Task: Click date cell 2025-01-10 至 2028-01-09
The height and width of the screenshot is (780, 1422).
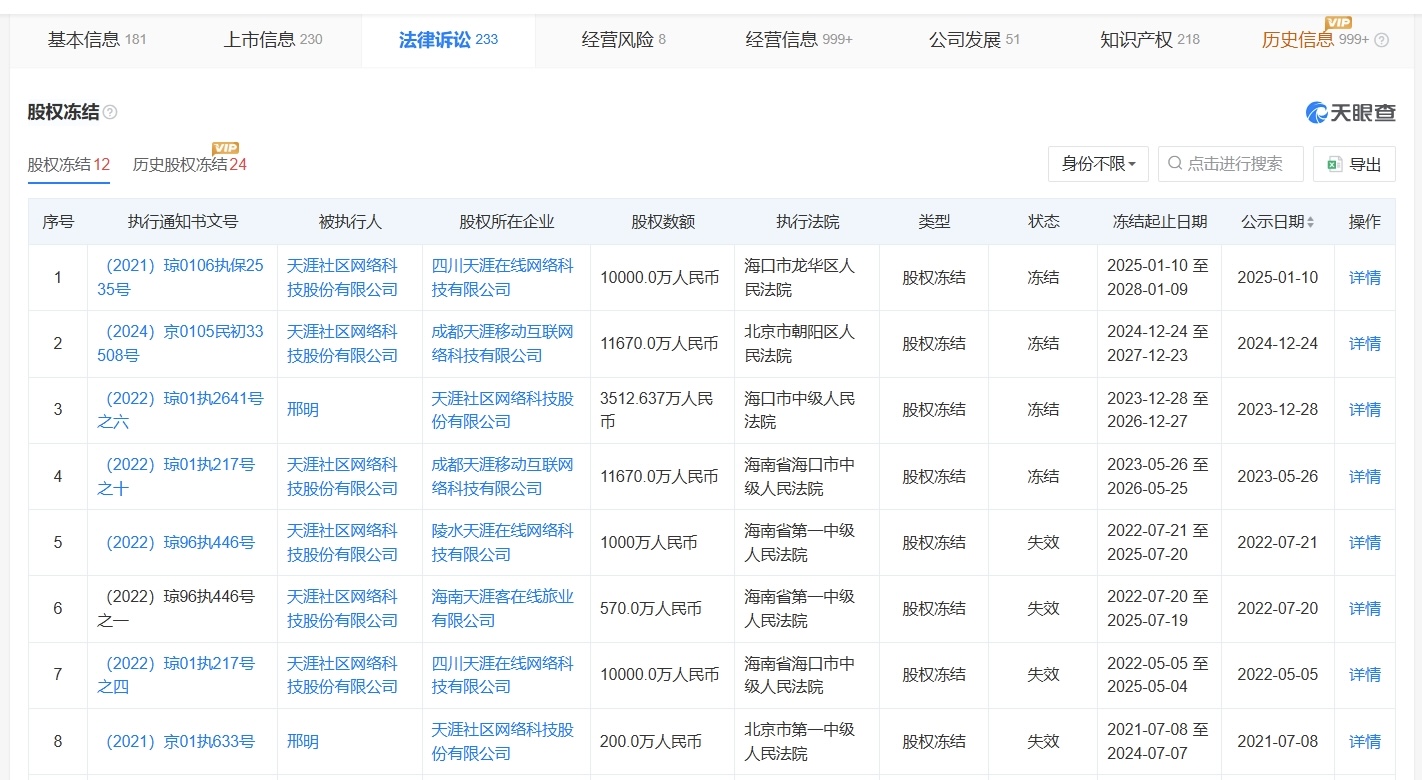Action: click(x=1158, y=278)
